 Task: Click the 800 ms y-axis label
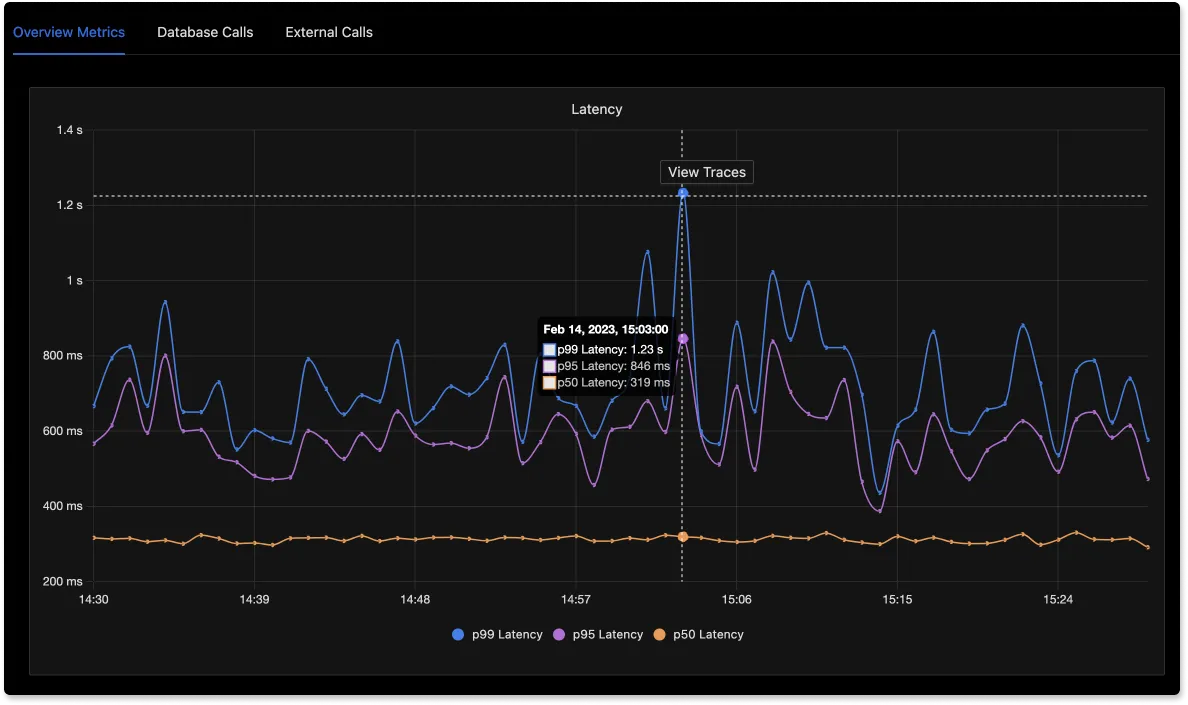(x=63, y=356)
